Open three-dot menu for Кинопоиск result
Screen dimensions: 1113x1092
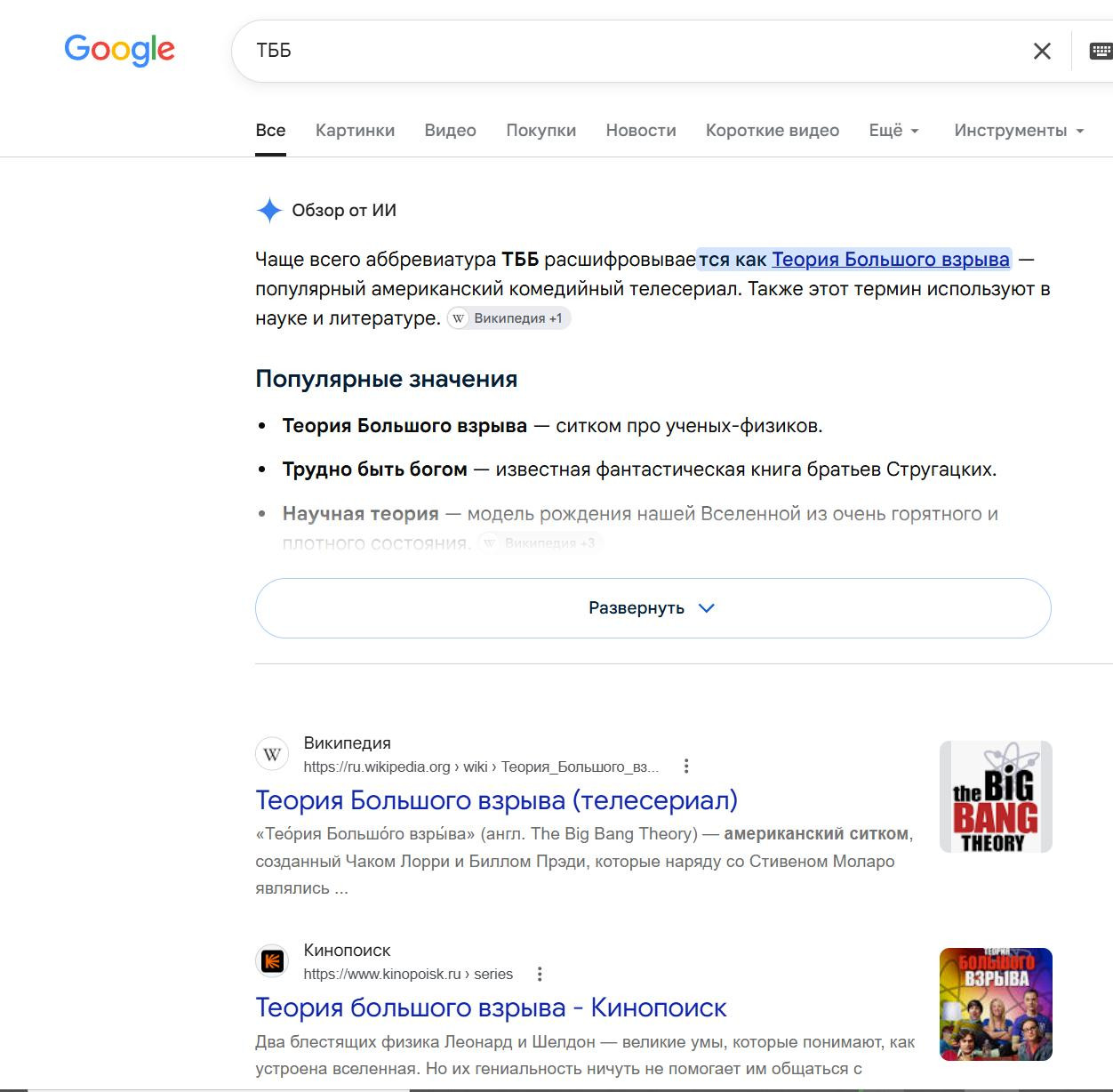tap(540, 974)
